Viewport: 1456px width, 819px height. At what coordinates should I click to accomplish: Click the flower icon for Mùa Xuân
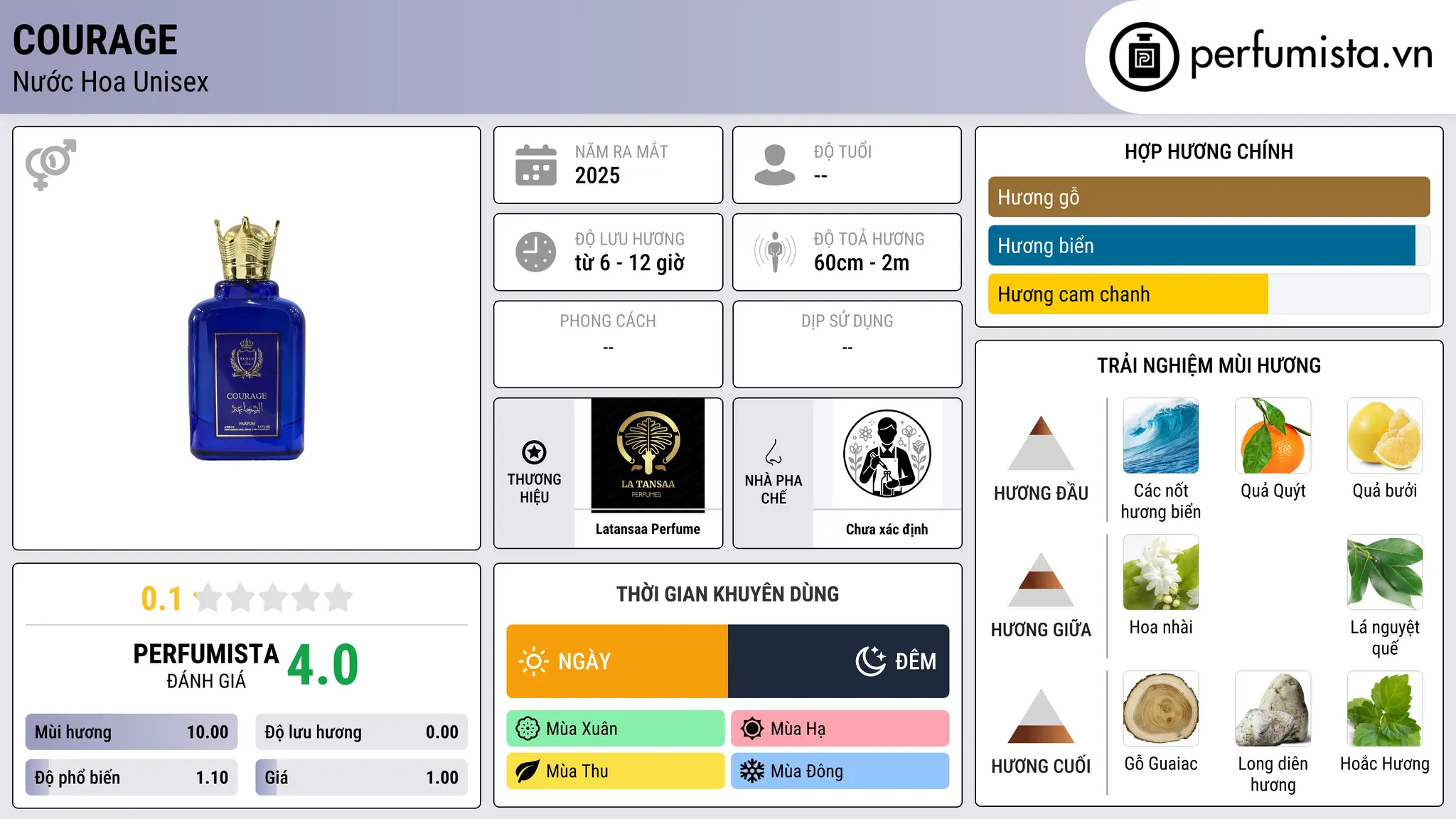coord(528,729)
